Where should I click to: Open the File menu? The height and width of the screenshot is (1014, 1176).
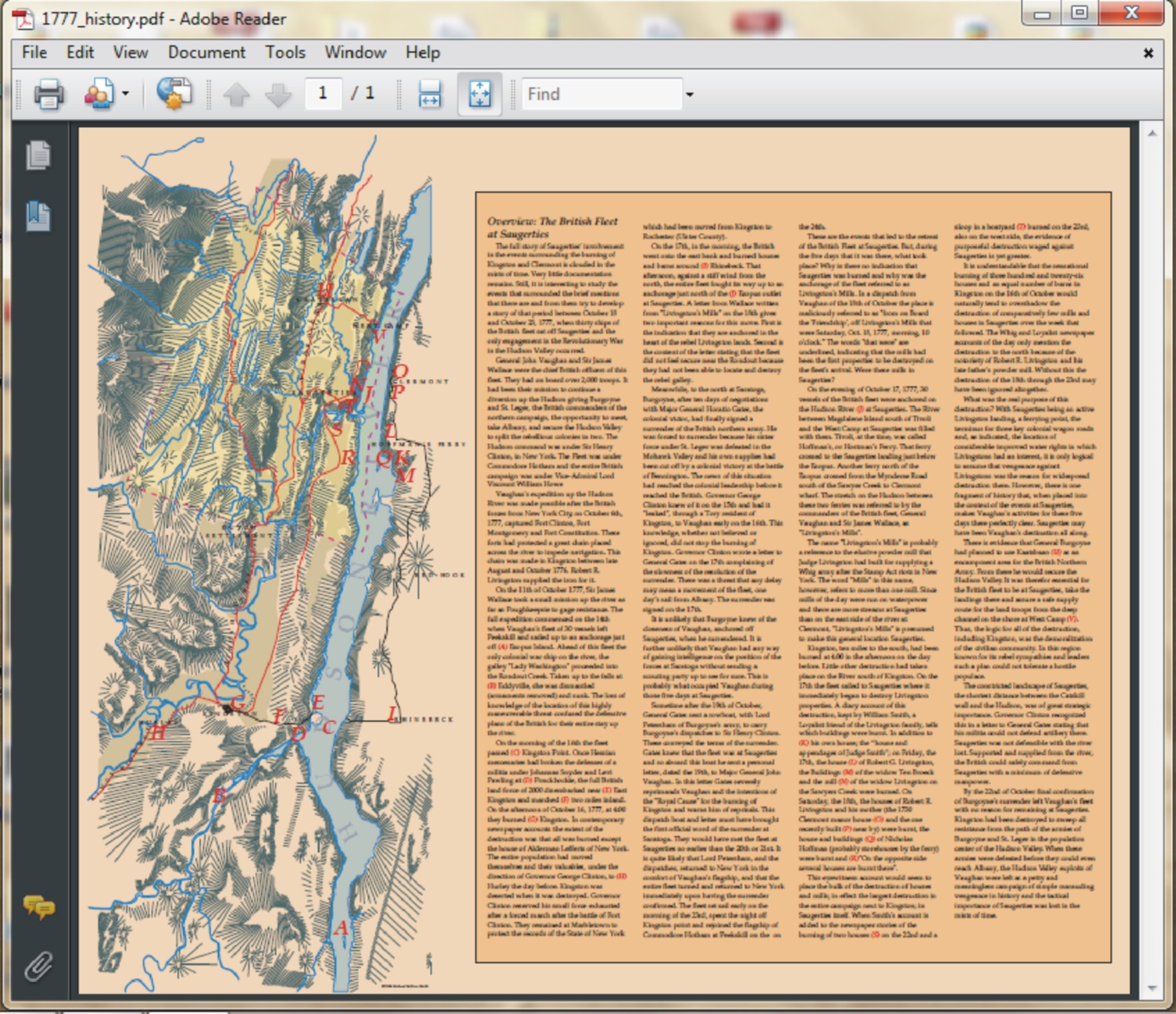[34, 52]
